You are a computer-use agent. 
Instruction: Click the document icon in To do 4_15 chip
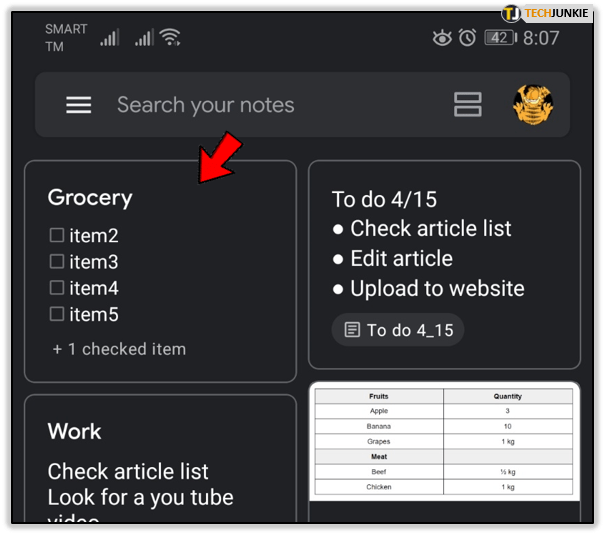click(x=351, y=330)
